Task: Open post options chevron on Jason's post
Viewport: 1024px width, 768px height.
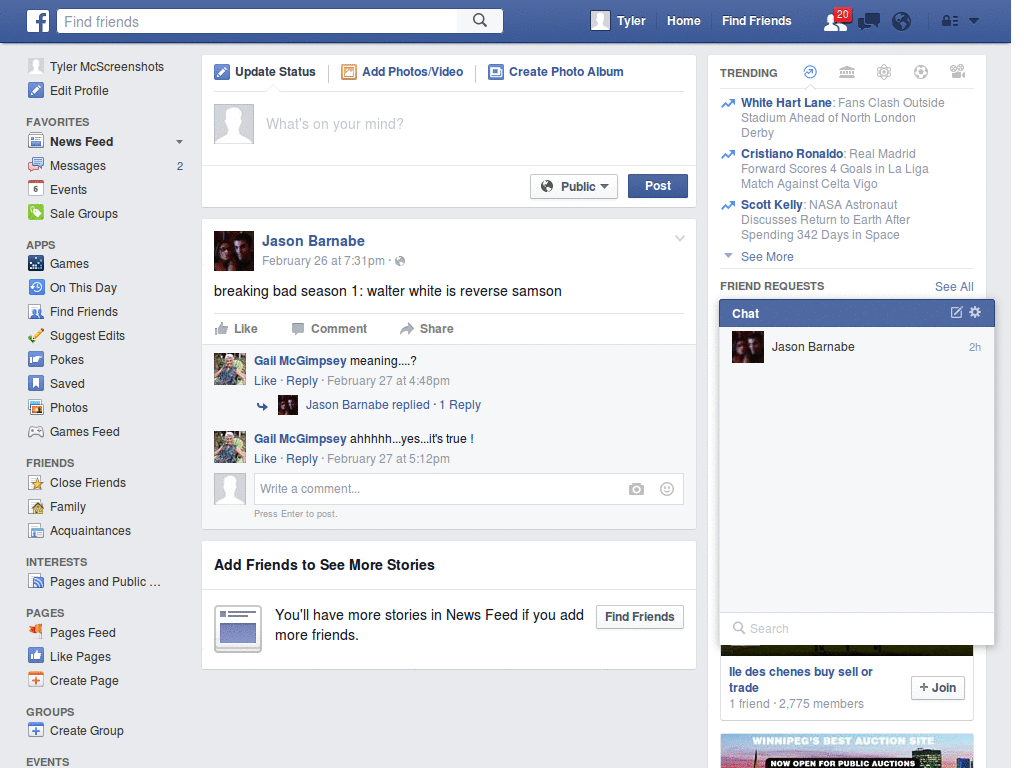Action: [680, 238]
